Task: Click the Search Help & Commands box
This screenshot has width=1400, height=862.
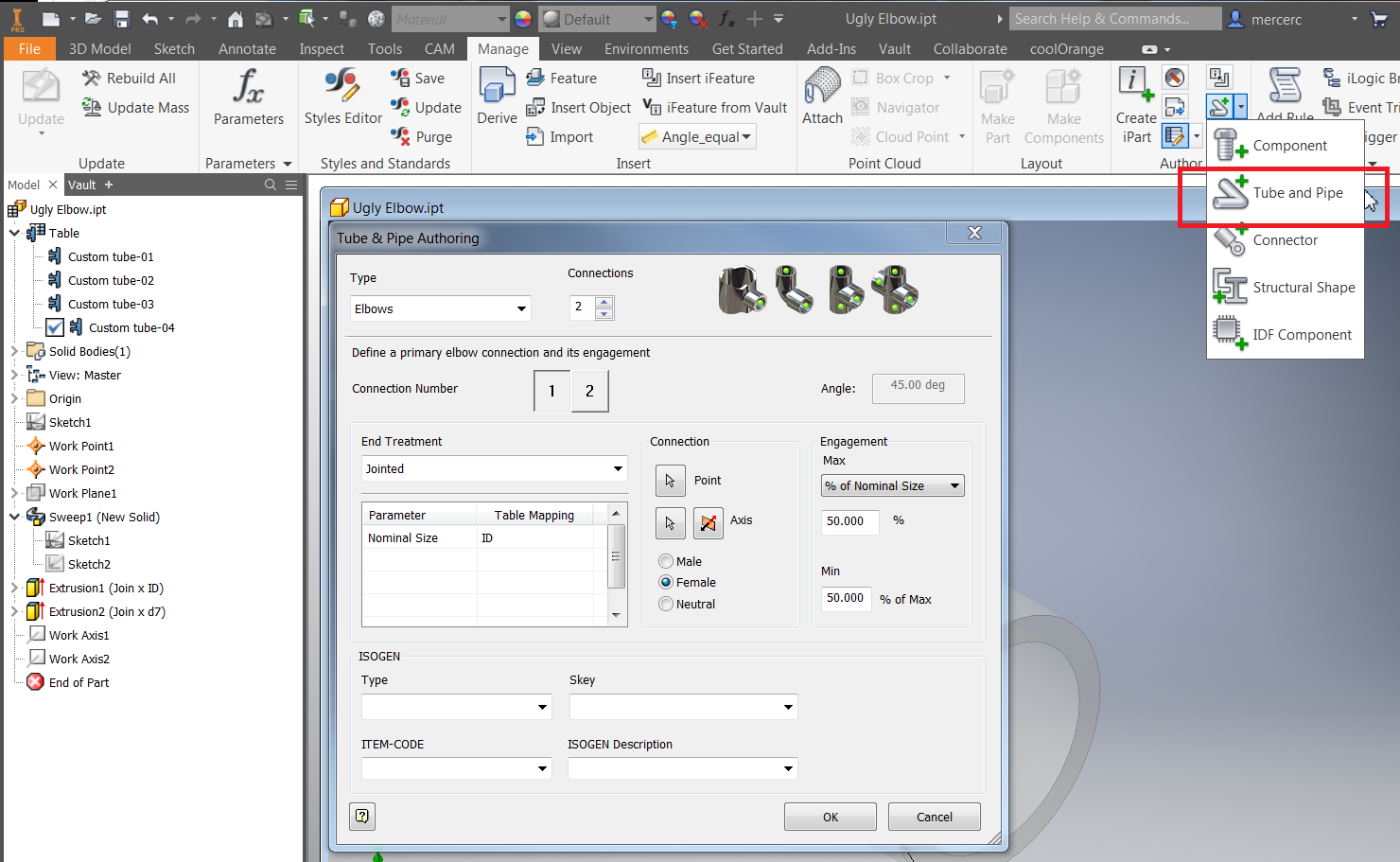Action: [x=1114, y=19]
